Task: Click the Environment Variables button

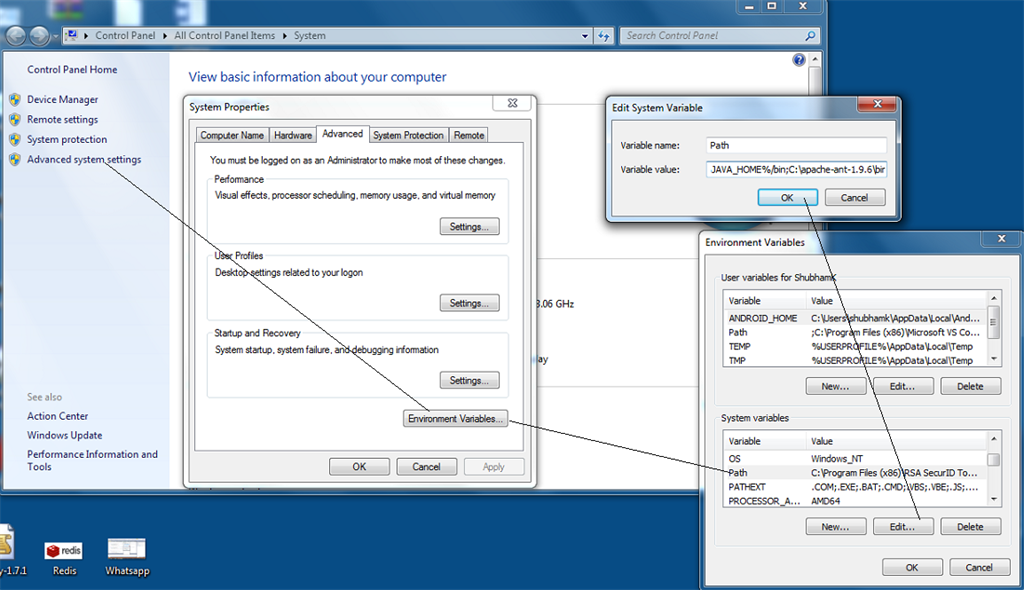Action: [x=455, y=419]
